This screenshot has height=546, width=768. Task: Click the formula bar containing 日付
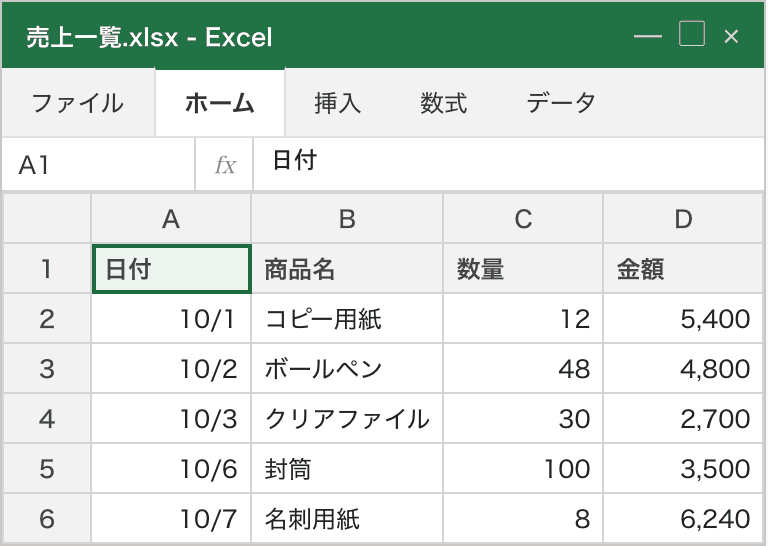508,165
